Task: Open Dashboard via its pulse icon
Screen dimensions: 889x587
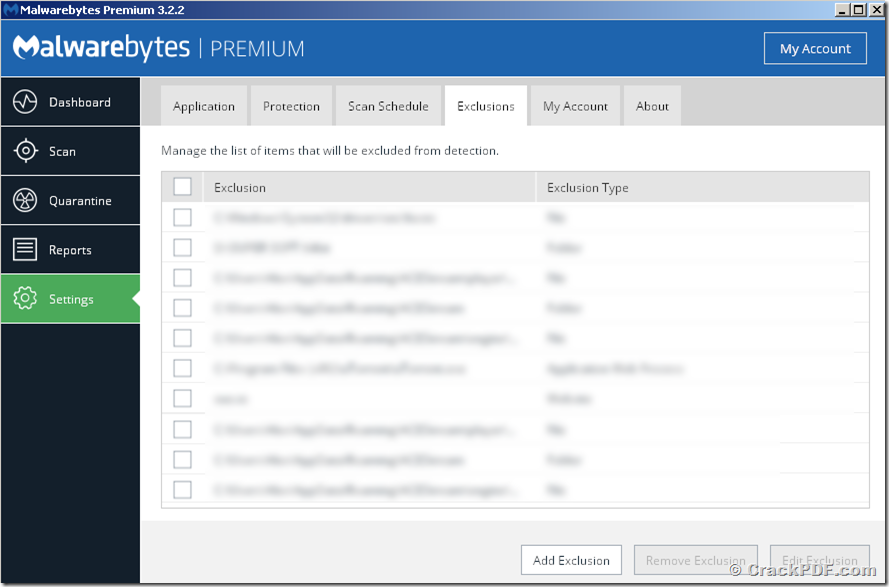Action: point(25,102)
